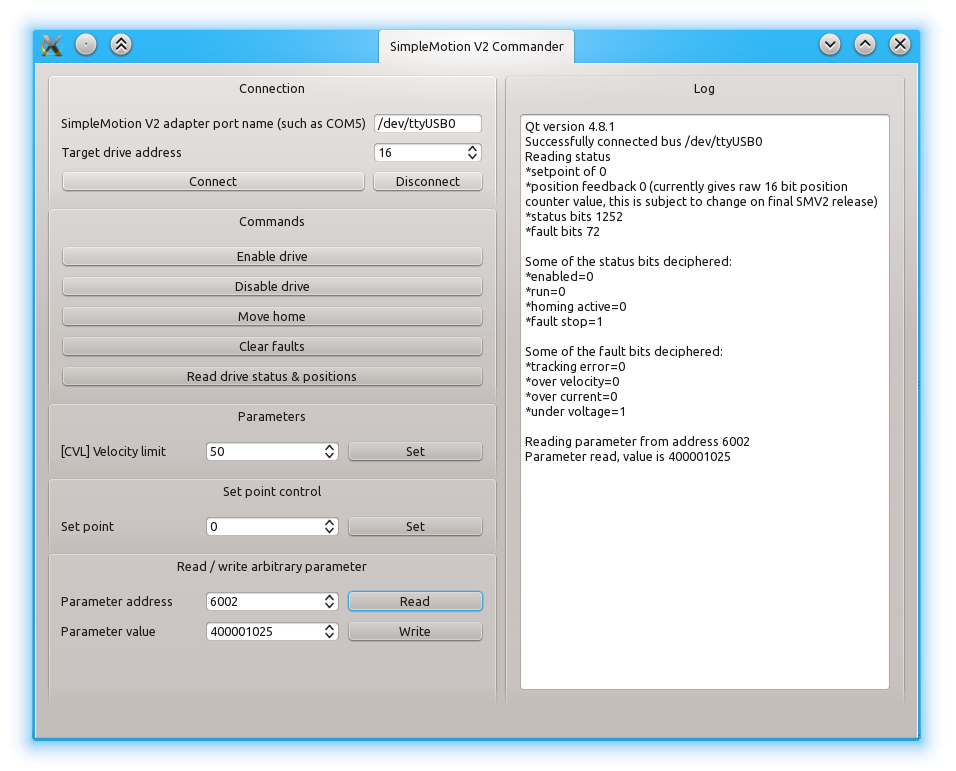Click the Disconnect button
Screen dimensions: 956x771
(x=427, y=182)
